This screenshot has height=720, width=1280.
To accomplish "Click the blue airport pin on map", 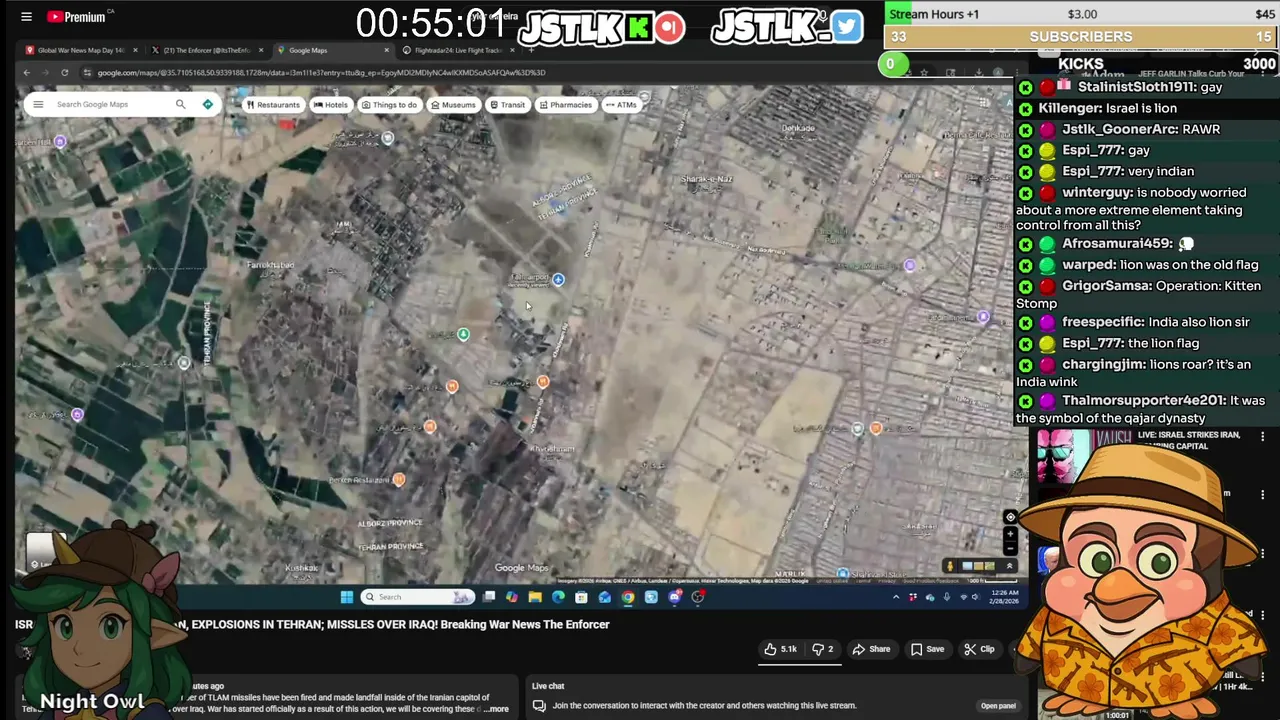I will click(x=558, y=280).
